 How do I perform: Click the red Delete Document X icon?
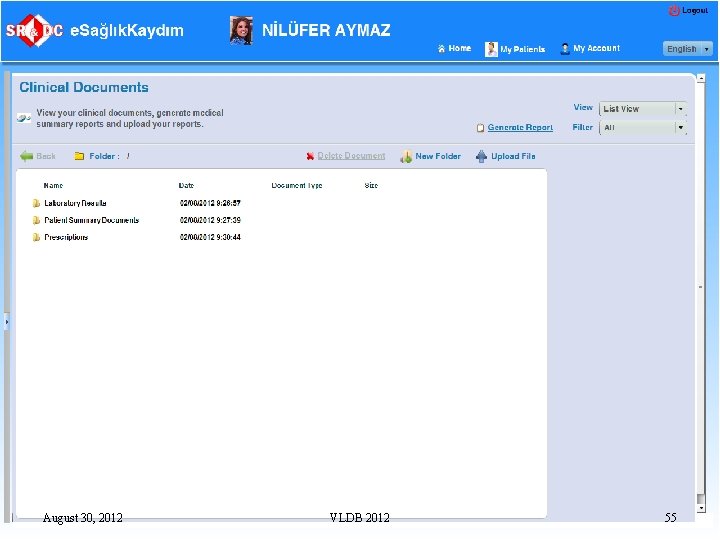click(310, 157)
